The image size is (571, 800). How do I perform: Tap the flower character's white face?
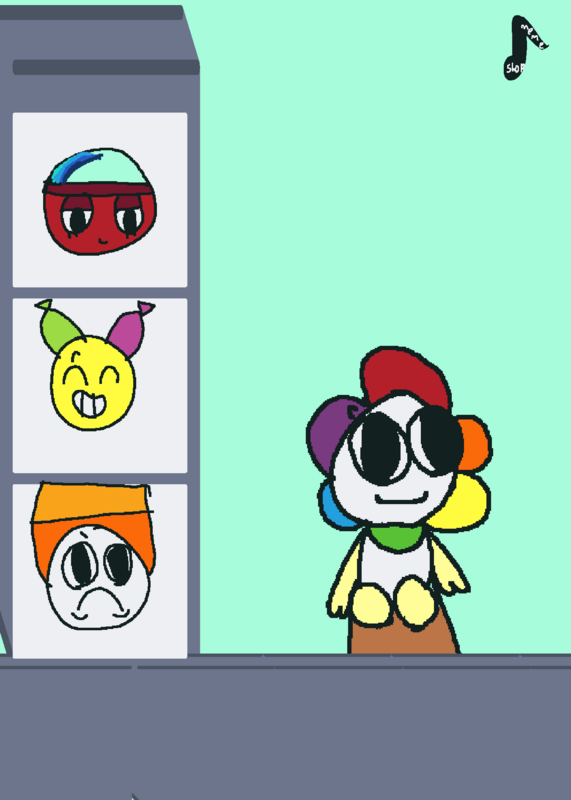(x=393, y=464)
